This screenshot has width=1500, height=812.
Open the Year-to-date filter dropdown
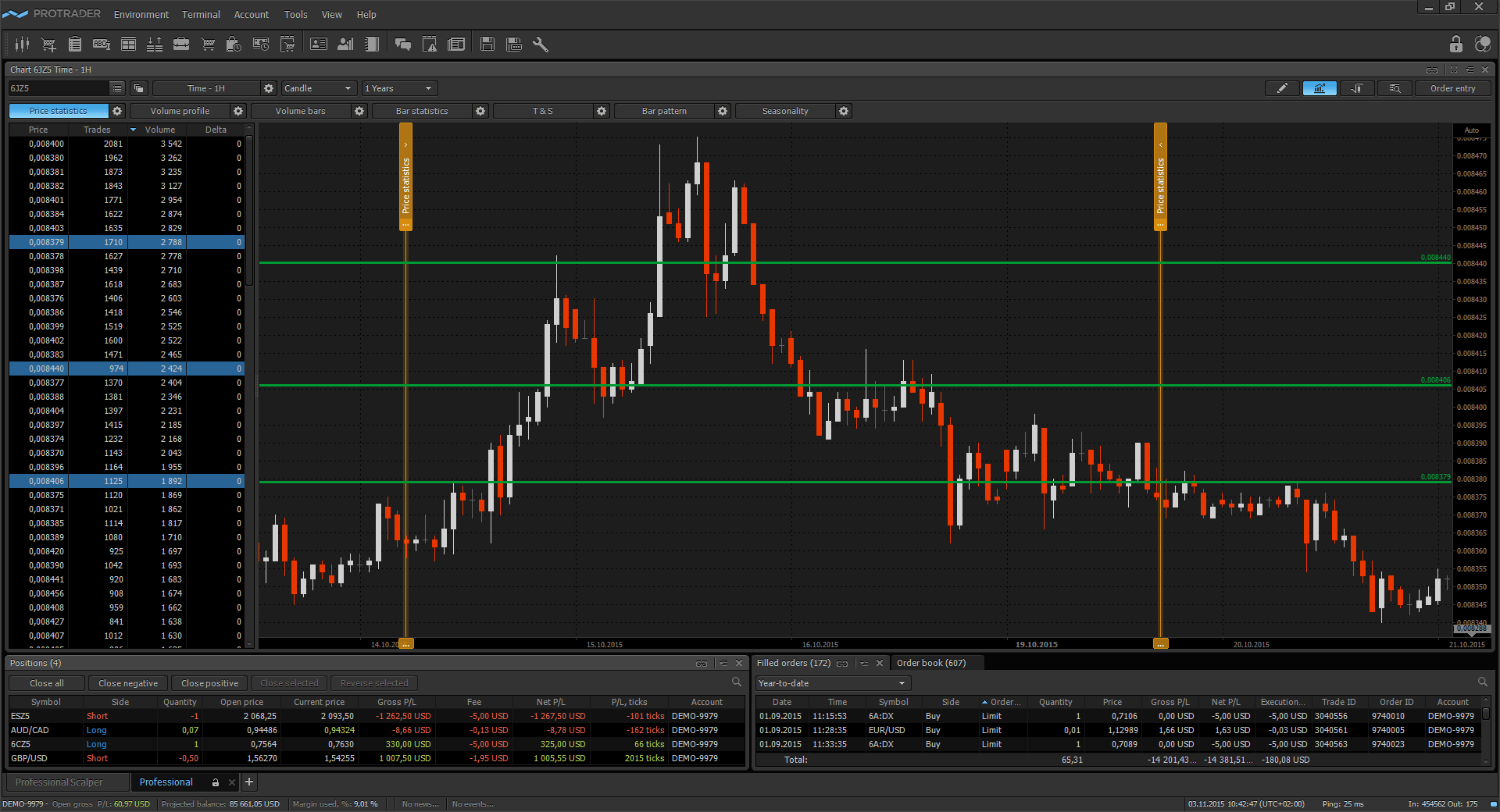833,683
